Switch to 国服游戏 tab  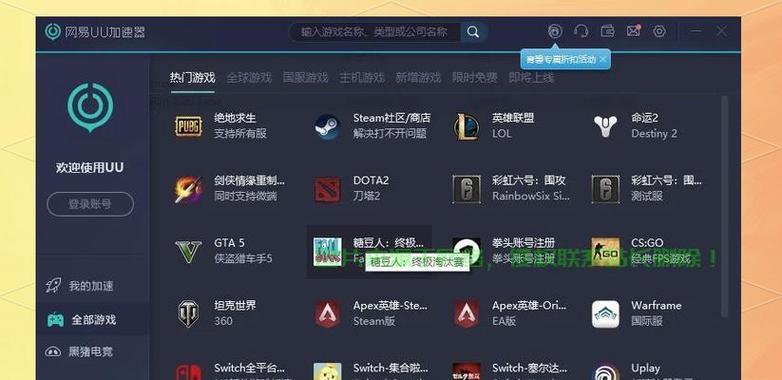point(305,78)
